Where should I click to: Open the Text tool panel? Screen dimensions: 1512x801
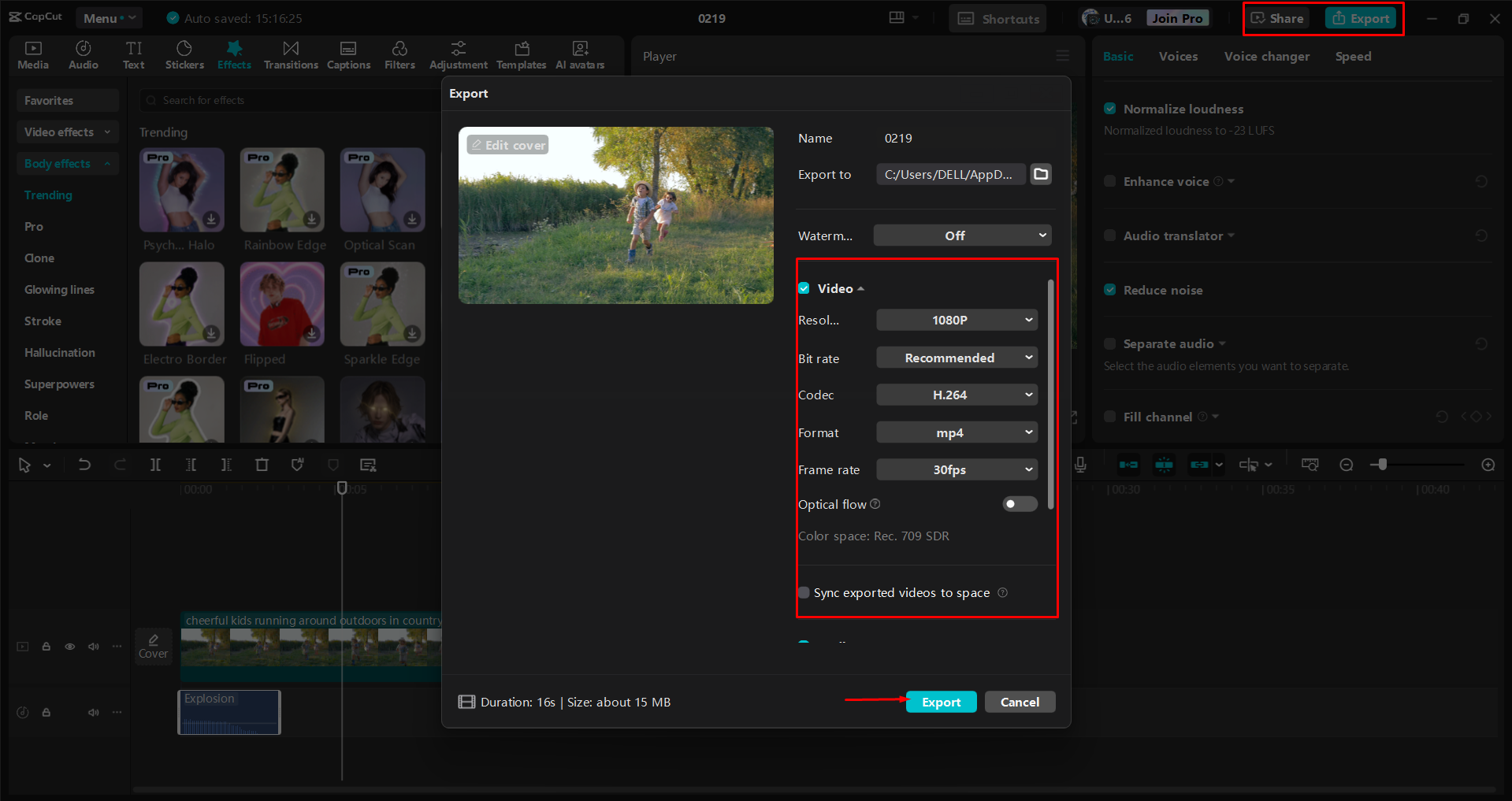pyautogui.click(x=134, y=55)
